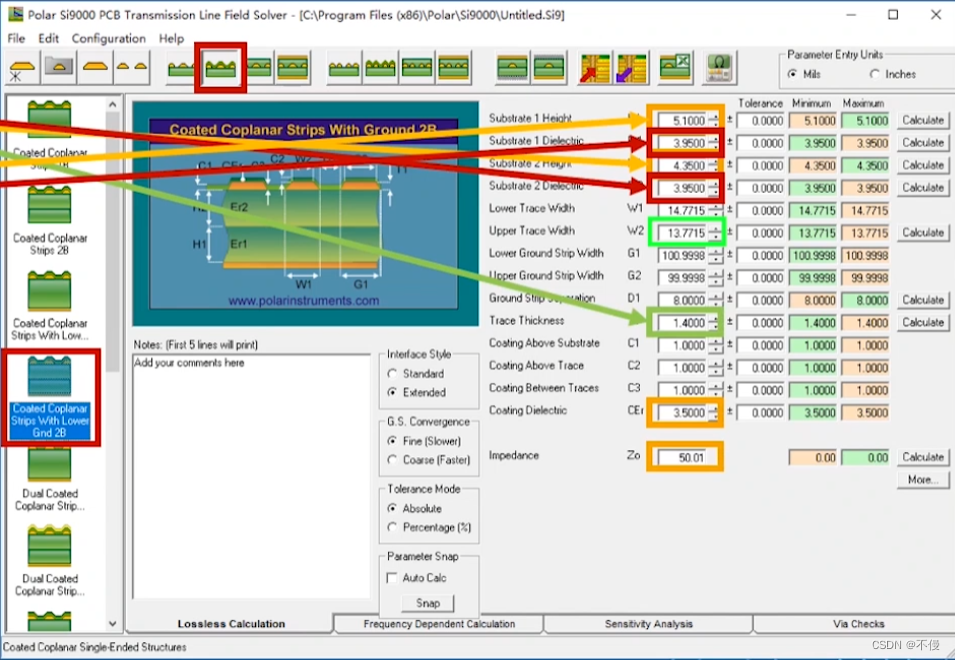
Task: Open the Configuration menu
Action: pyautogui.click(x=108, y=38)
